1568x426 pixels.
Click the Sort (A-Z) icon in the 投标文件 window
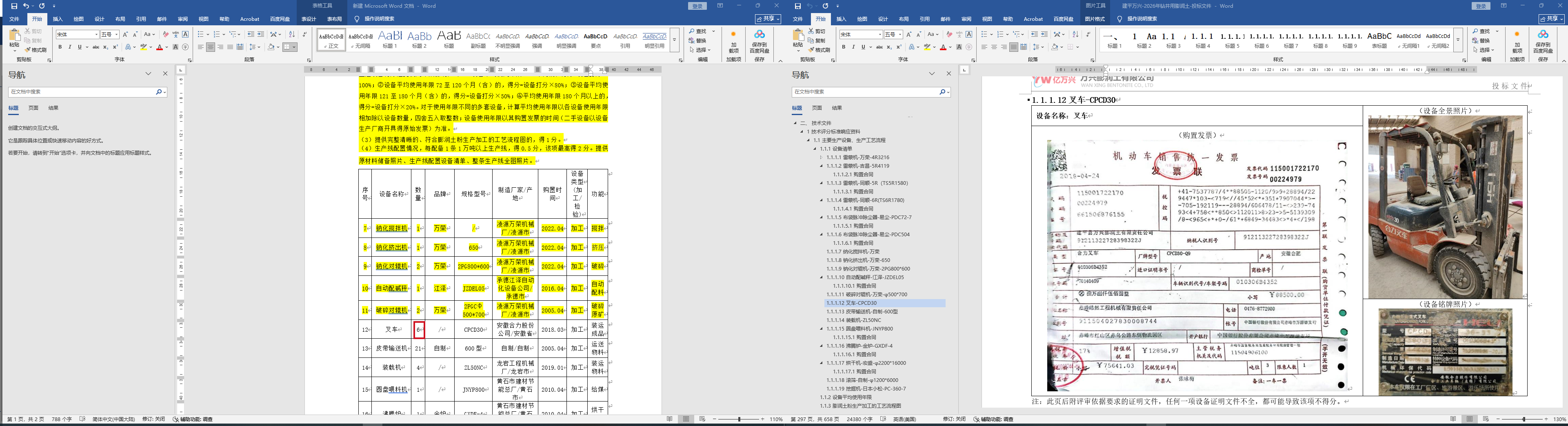pos(1075,35)
